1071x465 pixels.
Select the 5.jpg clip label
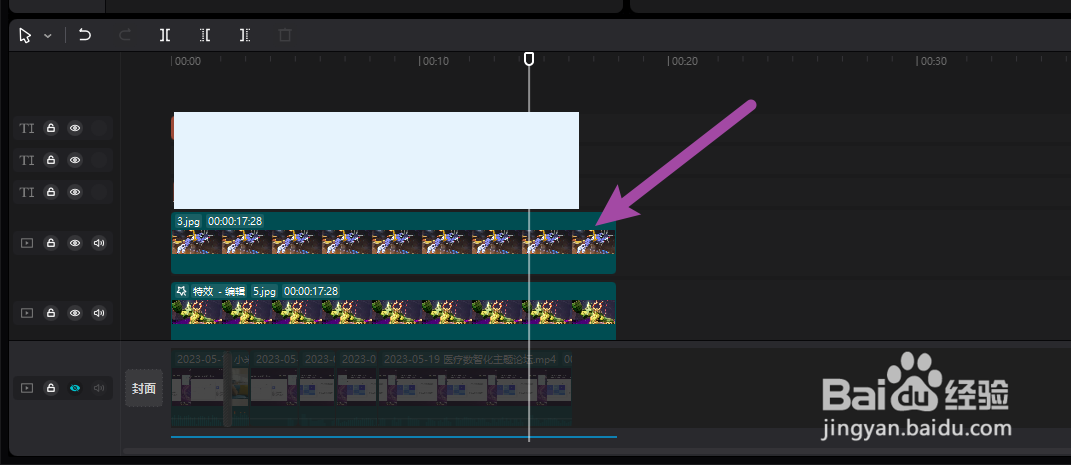pos(265,292)
